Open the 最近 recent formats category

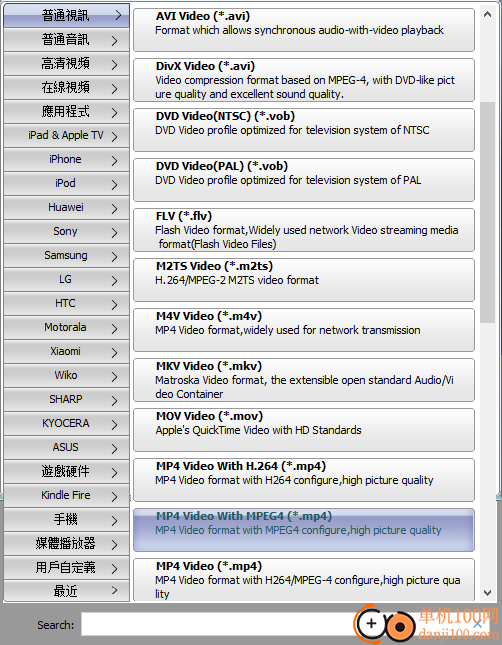pos(67,591)
